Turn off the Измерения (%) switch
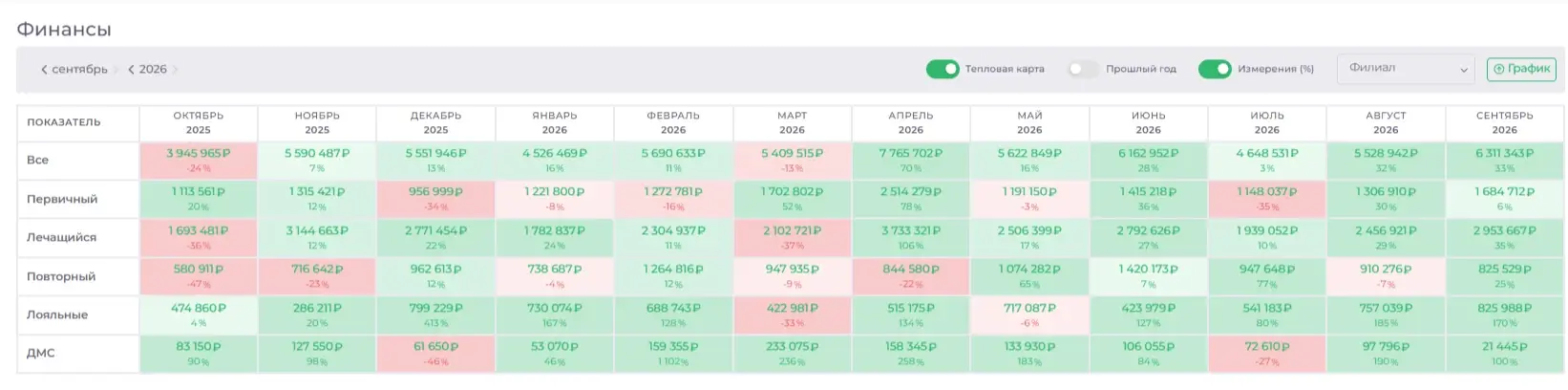The image size is (1568, 390). tap(1215, 69)
